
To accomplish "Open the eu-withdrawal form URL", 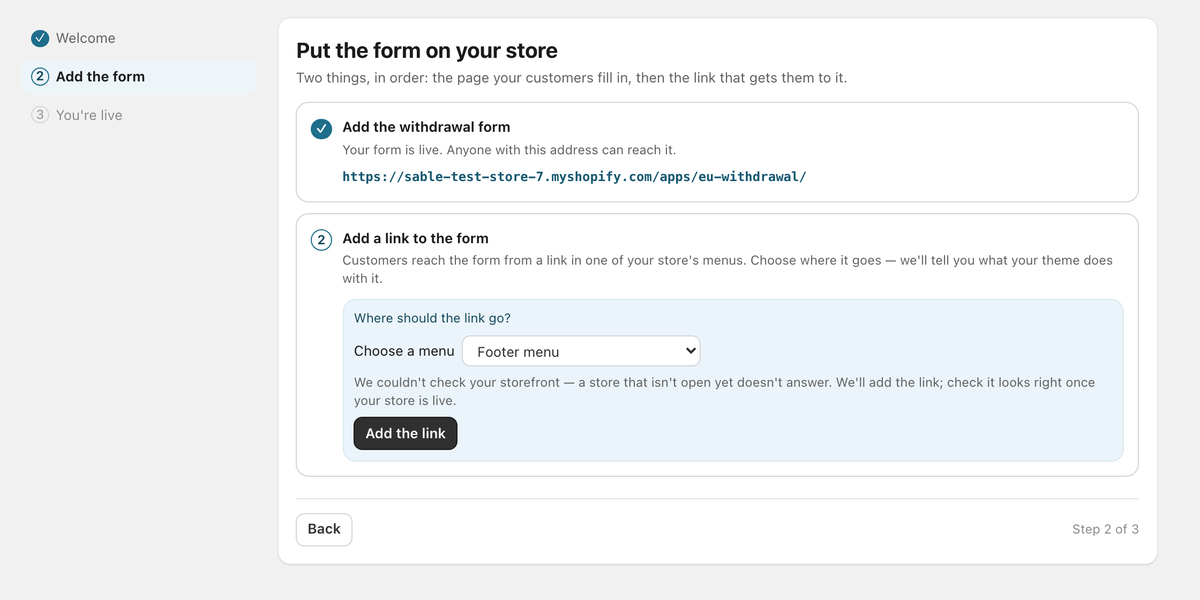I will (574, 176).
